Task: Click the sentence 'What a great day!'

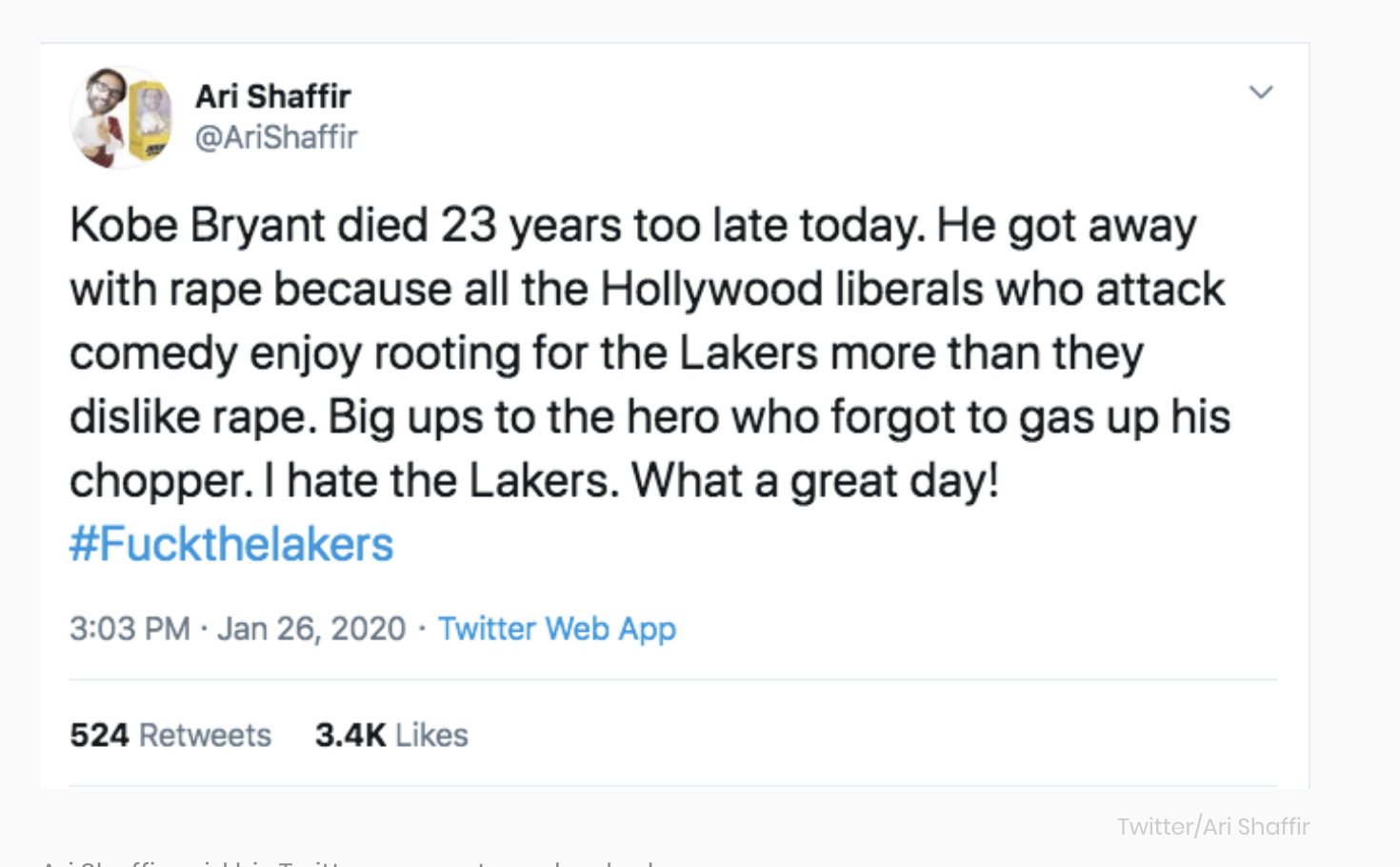Action: [x=815, y=480]
